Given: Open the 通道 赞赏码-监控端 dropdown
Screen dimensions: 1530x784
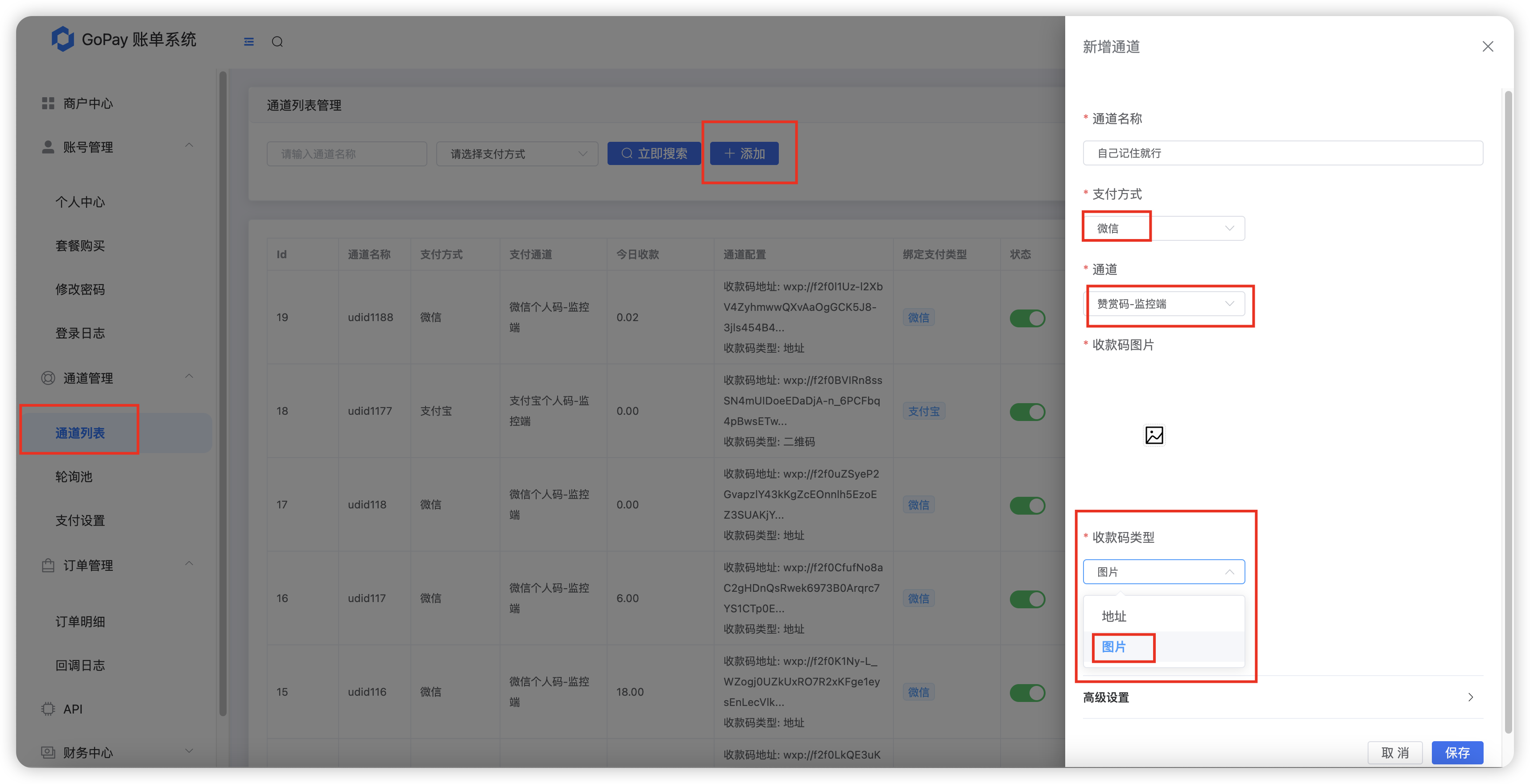Looking at the screenshot, I should coord(1163,304).
